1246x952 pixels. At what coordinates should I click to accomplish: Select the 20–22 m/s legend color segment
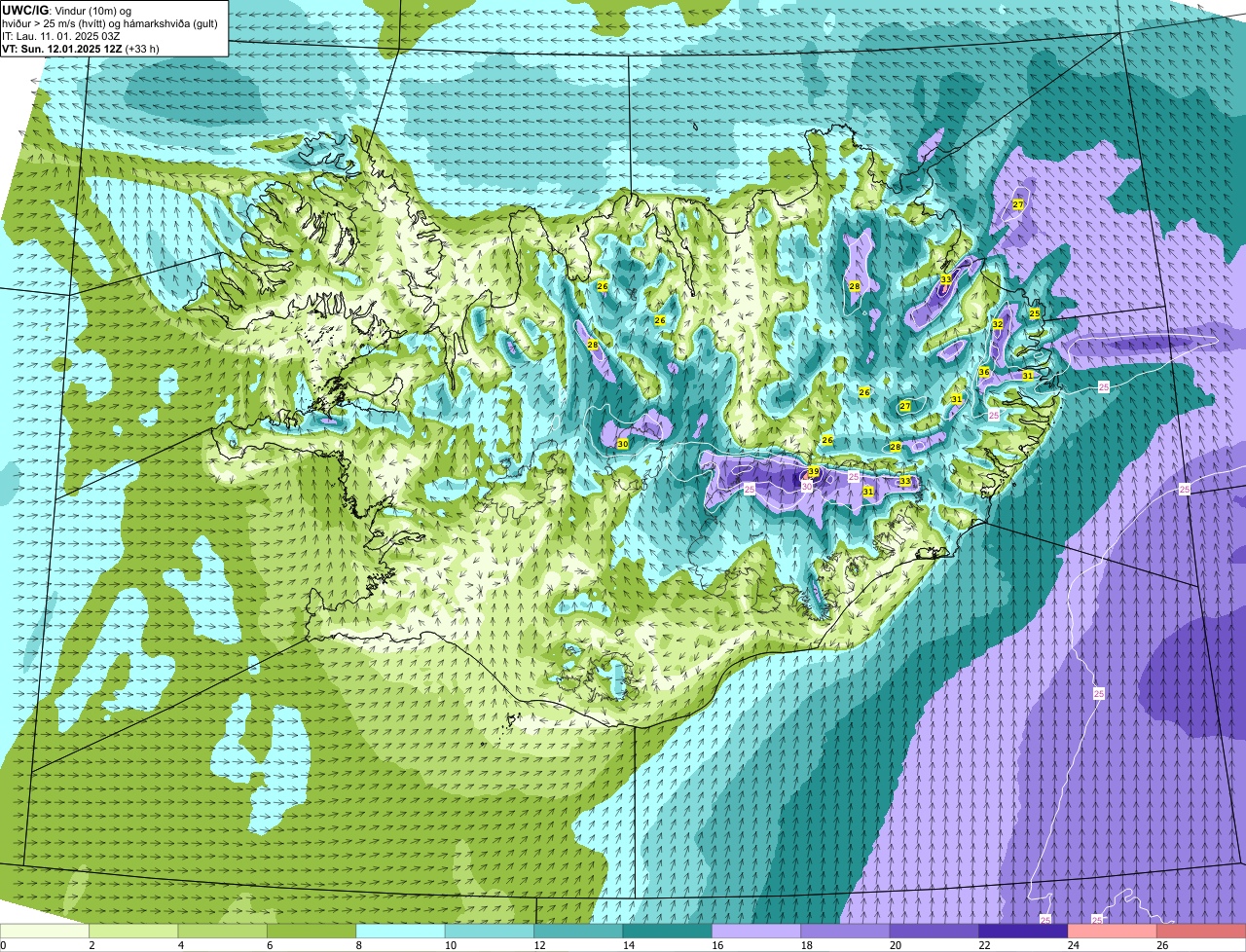pyautogui.click(x=934, y=932)
